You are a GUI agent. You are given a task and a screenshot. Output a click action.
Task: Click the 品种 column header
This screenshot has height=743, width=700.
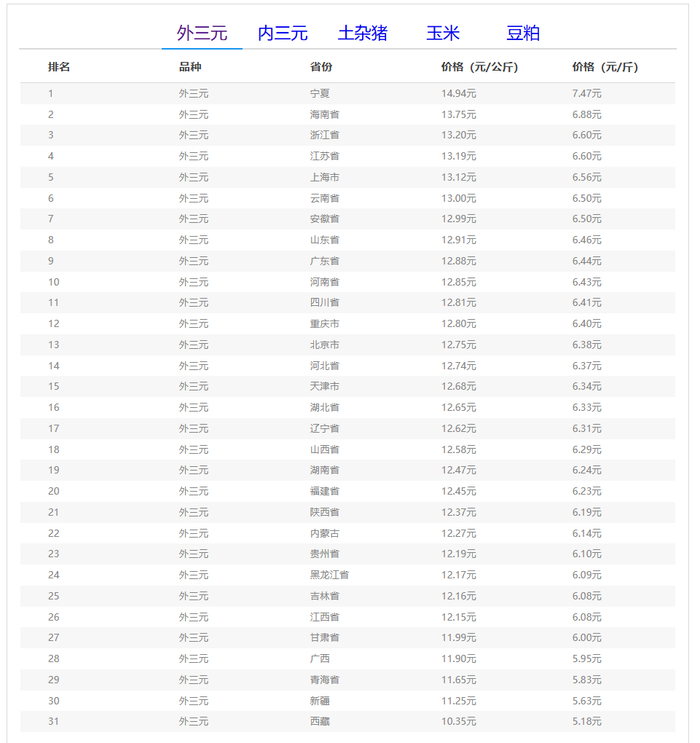coord(190,67)
